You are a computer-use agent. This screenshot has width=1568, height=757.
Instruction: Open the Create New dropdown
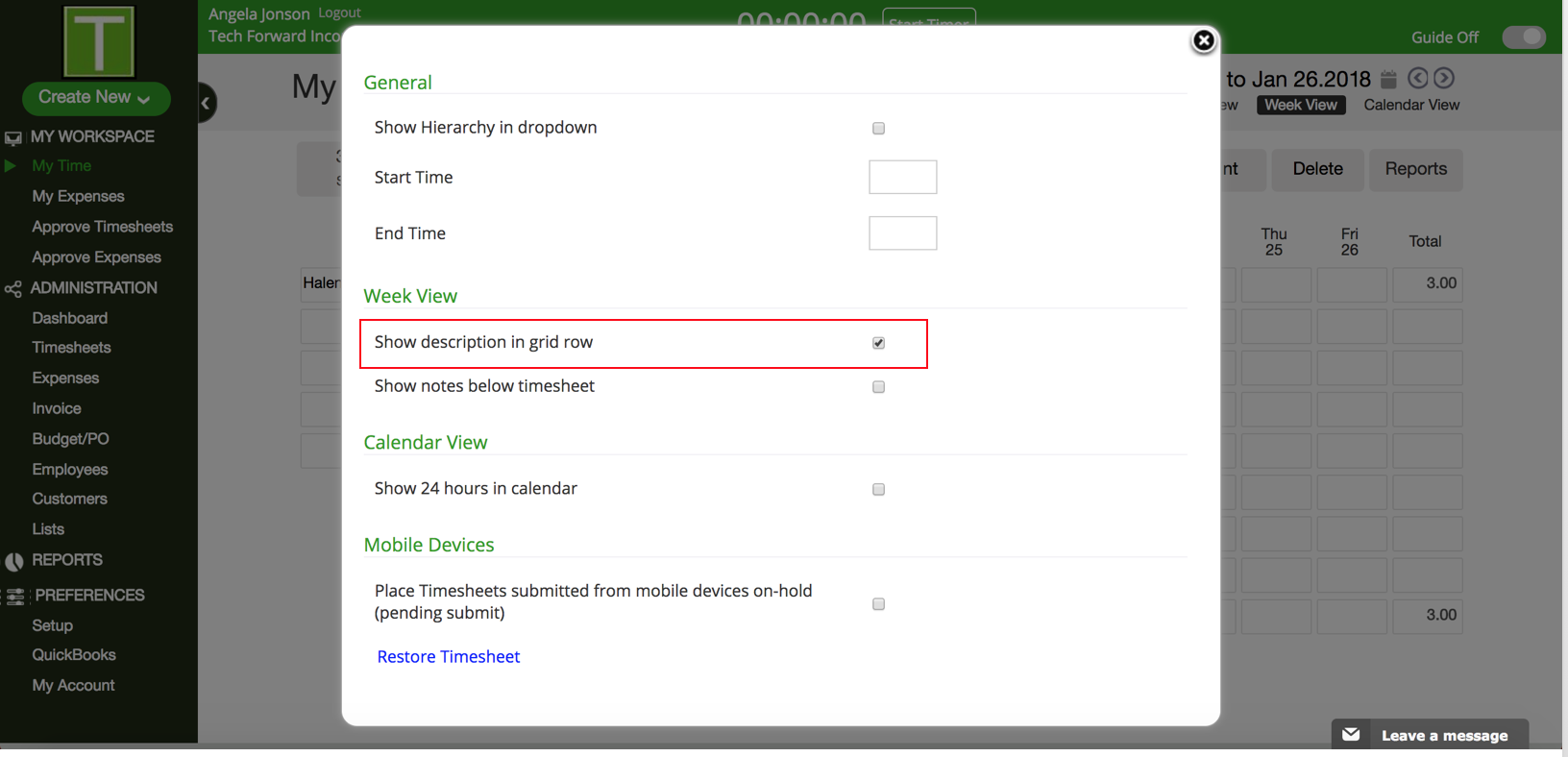pos(95,98)
